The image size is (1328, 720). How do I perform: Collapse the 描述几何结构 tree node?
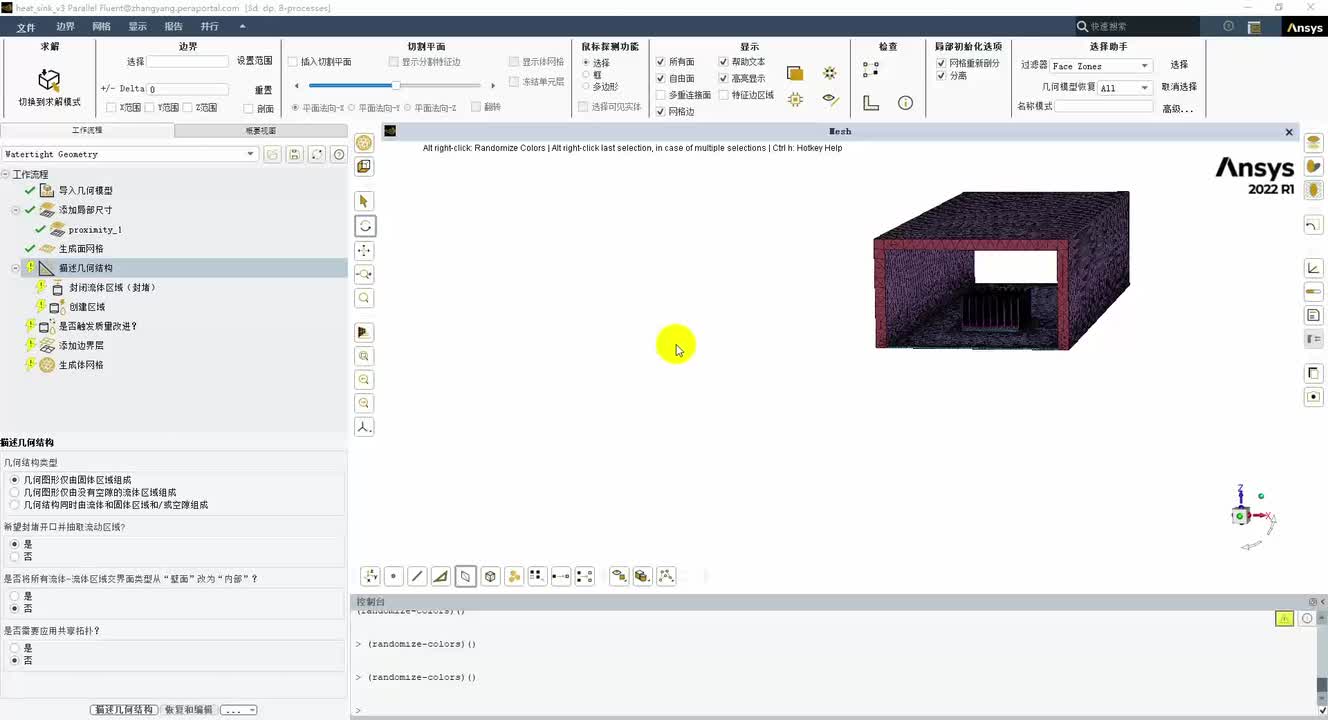(16, 268)
